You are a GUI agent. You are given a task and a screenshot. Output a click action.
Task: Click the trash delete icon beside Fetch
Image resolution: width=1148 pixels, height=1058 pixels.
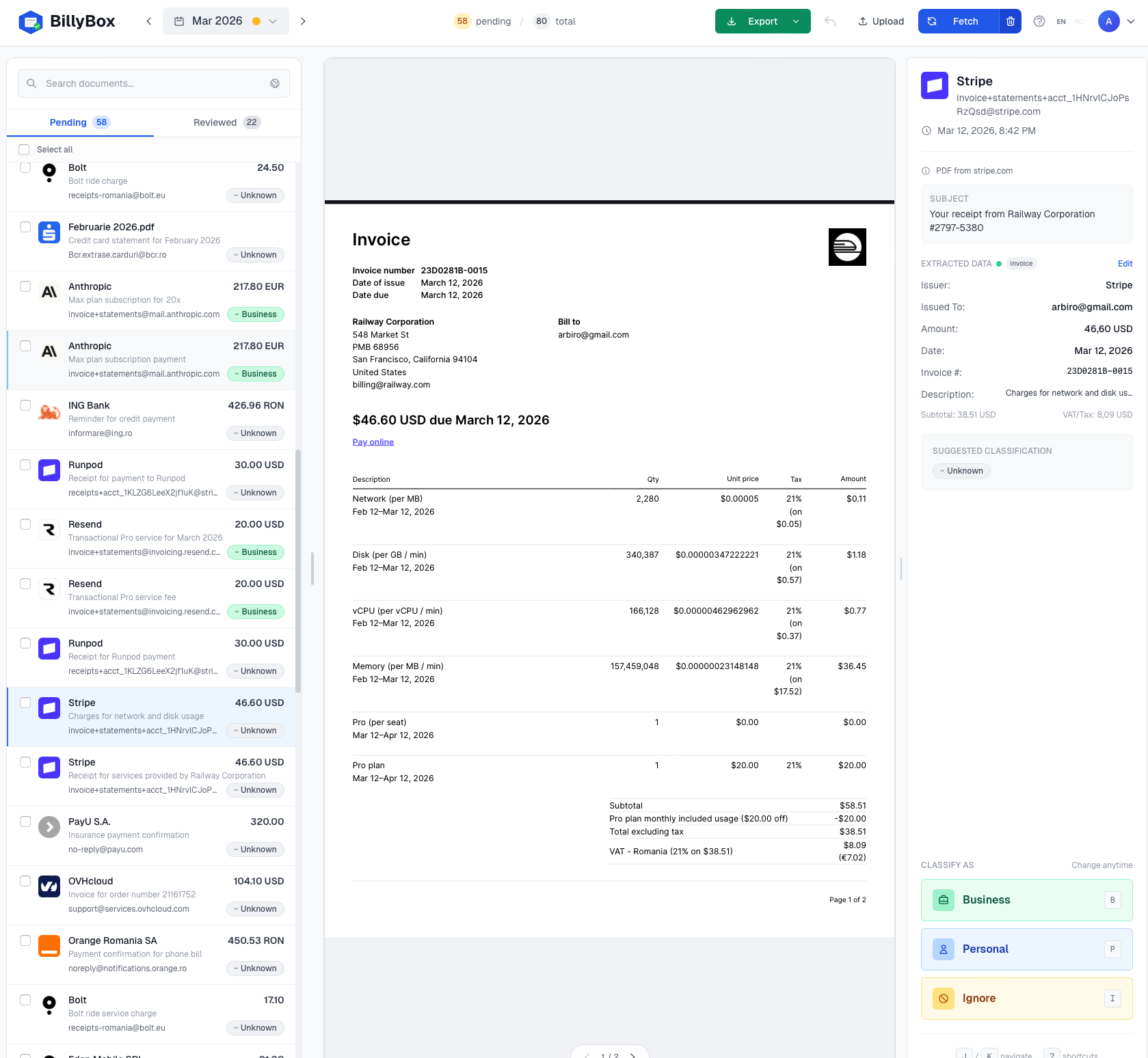pos(1010,21)
